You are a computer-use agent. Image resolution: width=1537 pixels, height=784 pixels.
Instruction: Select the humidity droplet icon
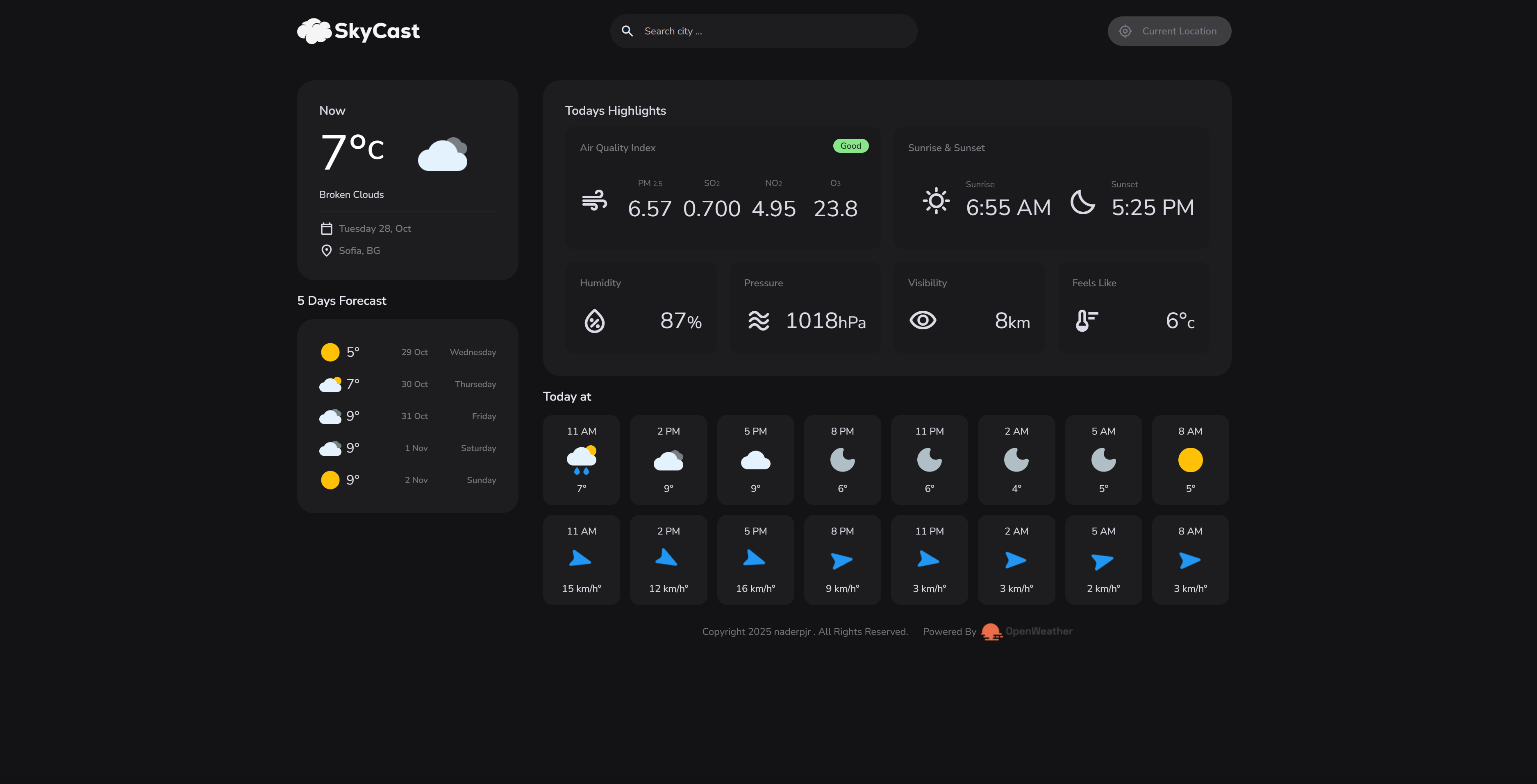[594, 321]
